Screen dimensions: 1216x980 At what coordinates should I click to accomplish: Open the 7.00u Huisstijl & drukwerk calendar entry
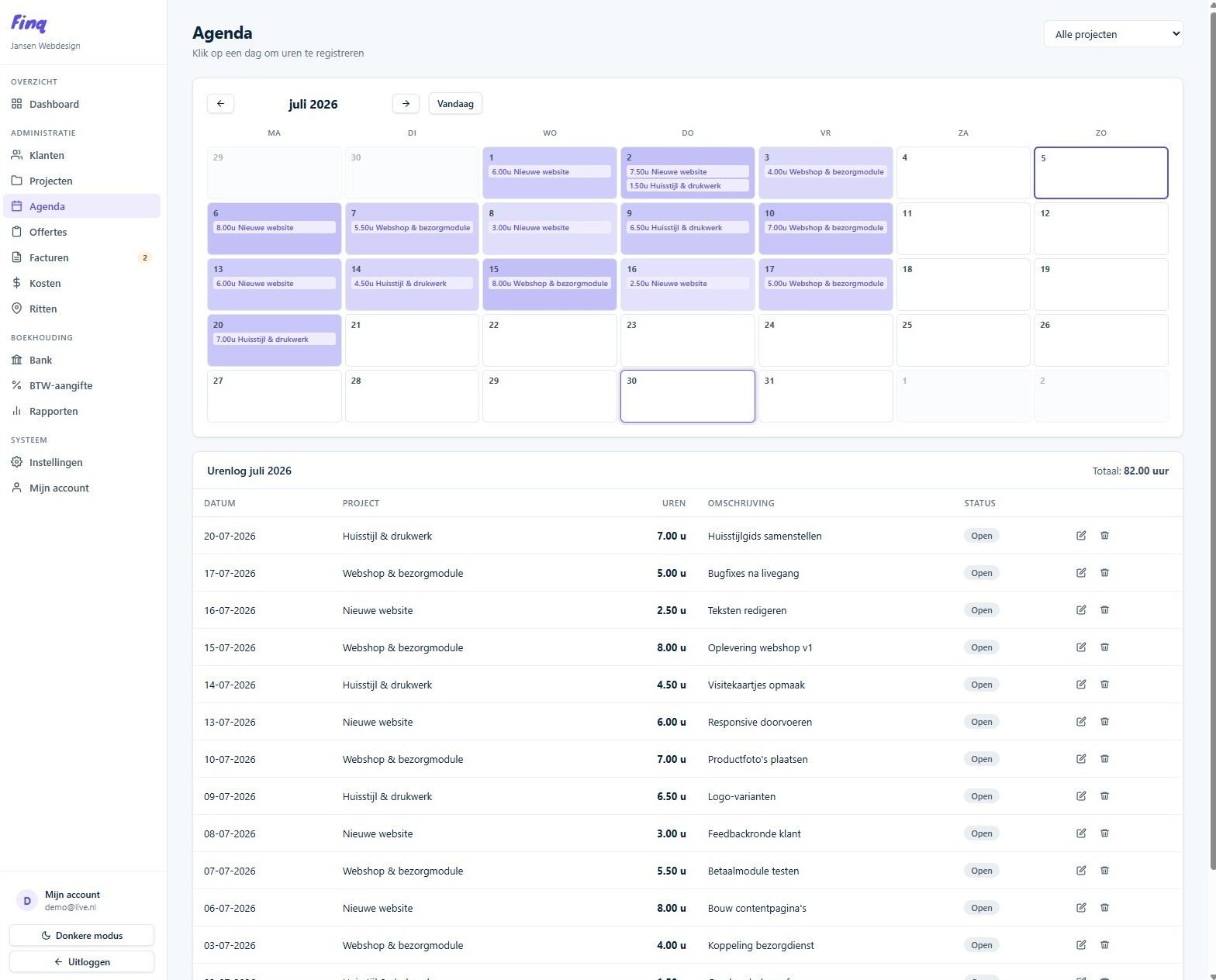click(x=275, y=340)
